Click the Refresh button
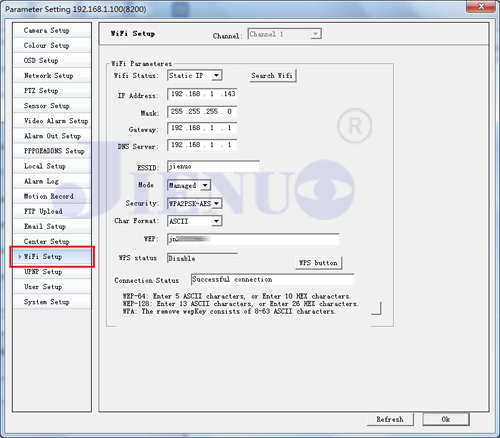Viewport: 500px width, 438px height. pyautogui.click(x=390, y=419)
